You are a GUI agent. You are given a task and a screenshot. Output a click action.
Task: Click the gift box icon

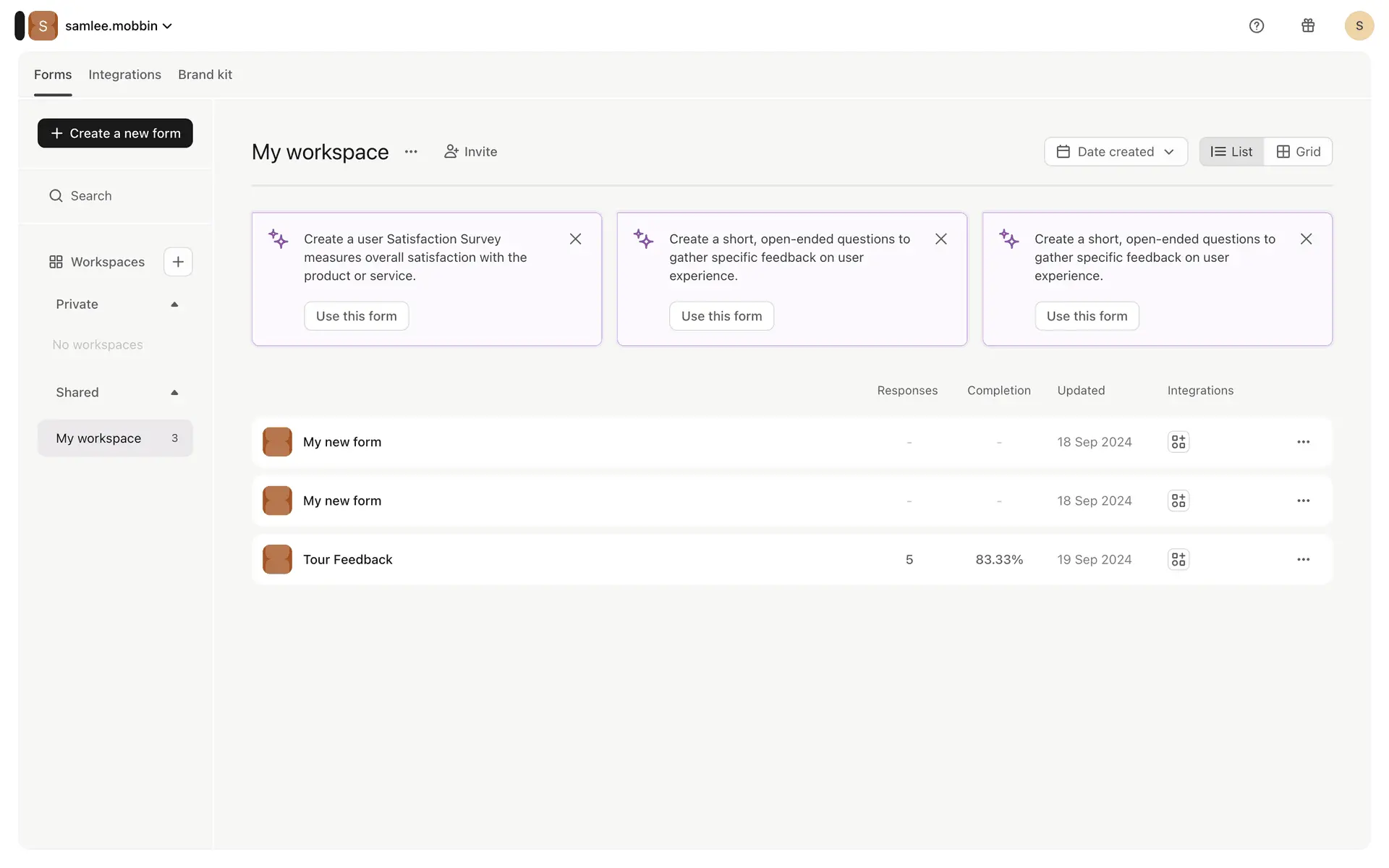tap(1308, 26)
